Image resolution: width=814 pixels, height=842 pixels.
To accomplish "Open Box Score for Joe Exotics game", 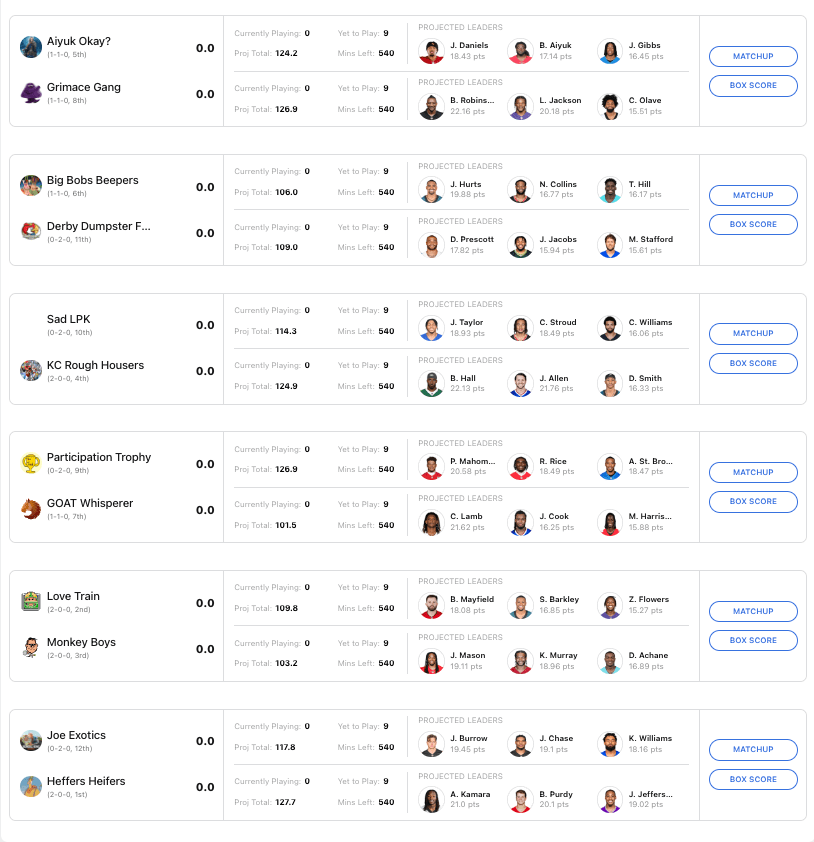I will coord(753,779).
